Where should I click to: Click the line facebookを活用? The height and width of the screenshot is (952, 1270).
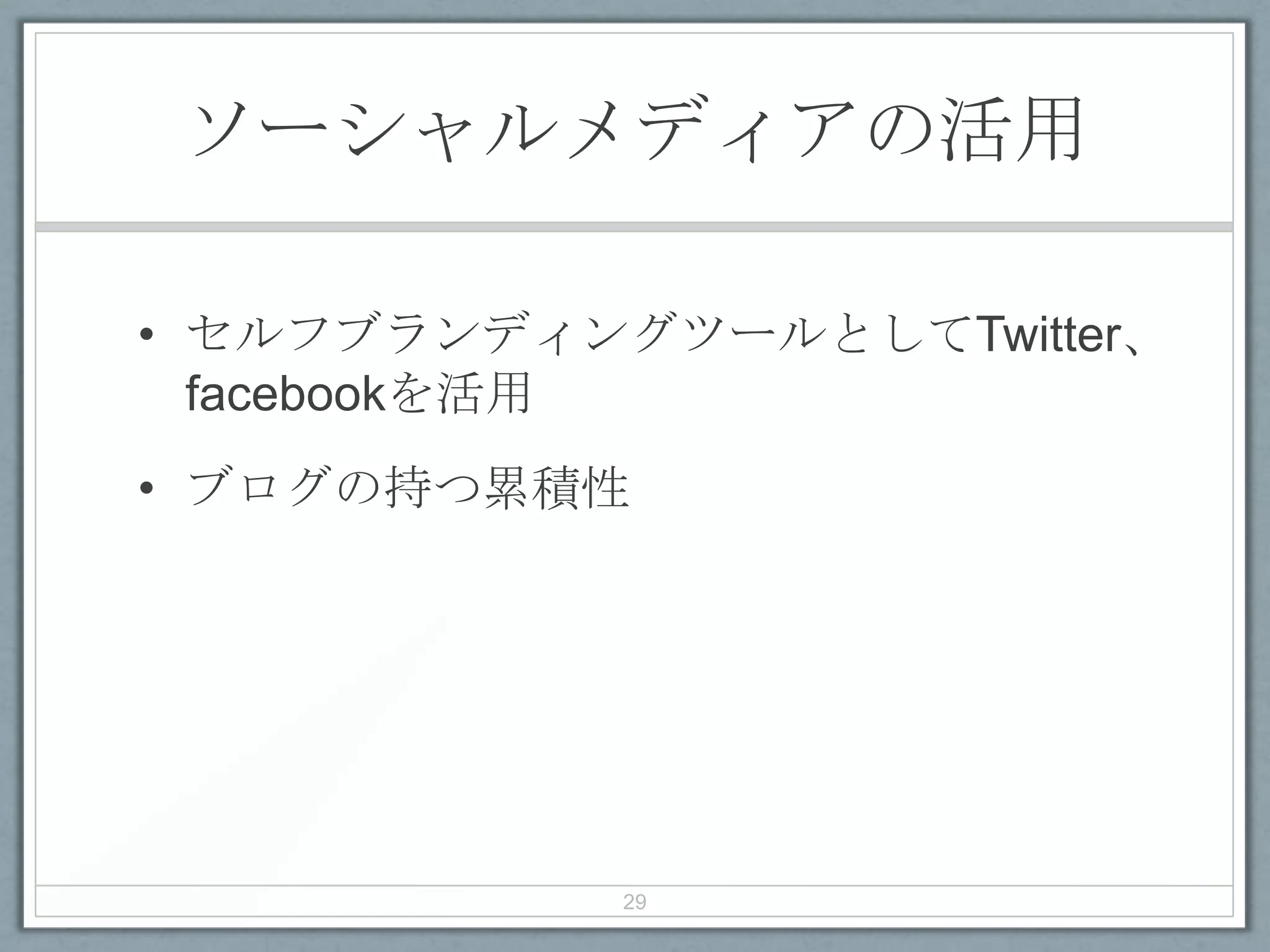(358, 393)
